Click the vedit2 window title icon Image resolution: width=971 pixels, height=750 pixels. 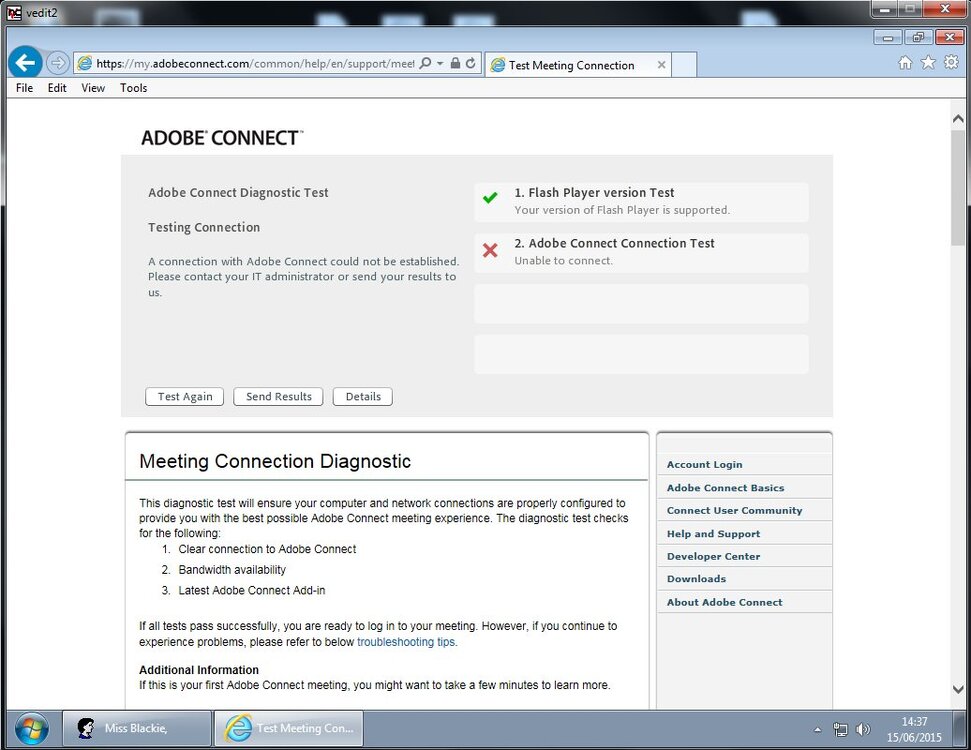coord(14,12)
